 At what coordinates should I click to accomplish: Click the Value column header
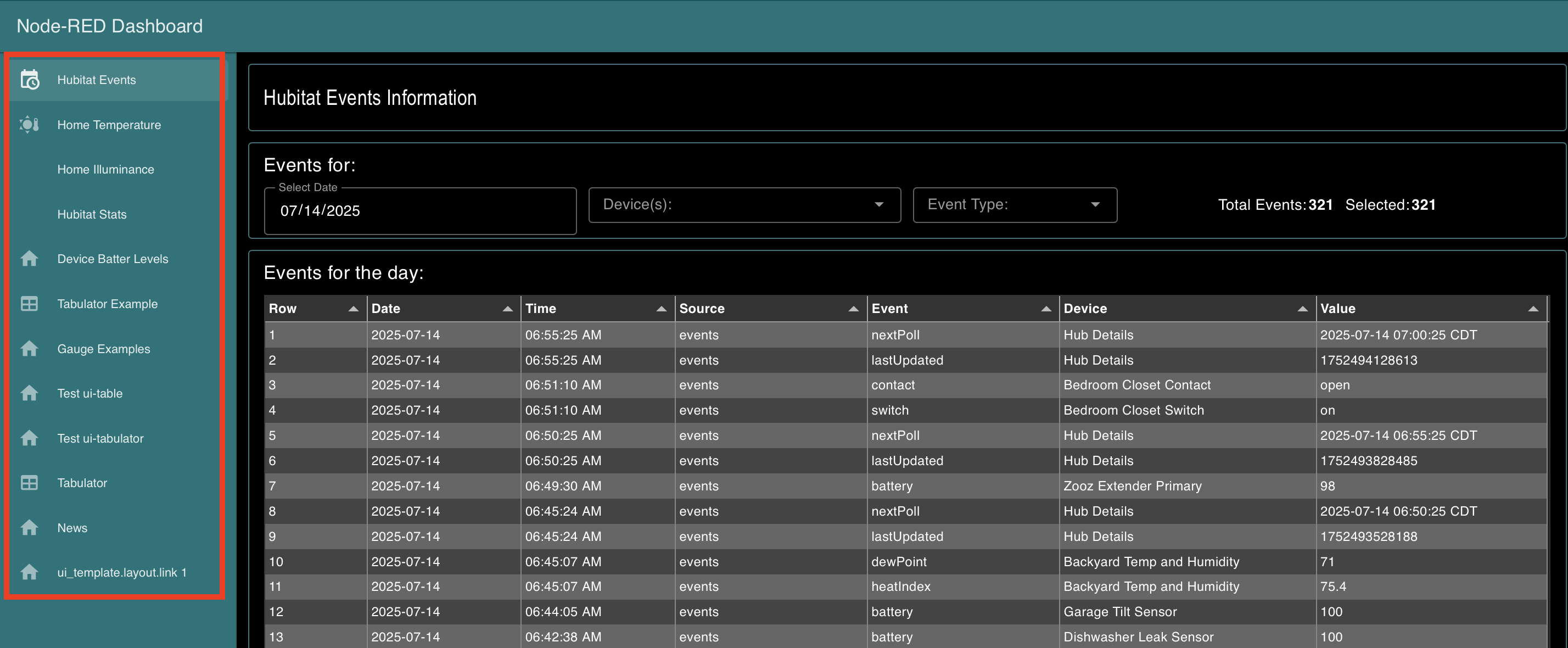point(1431,309)
